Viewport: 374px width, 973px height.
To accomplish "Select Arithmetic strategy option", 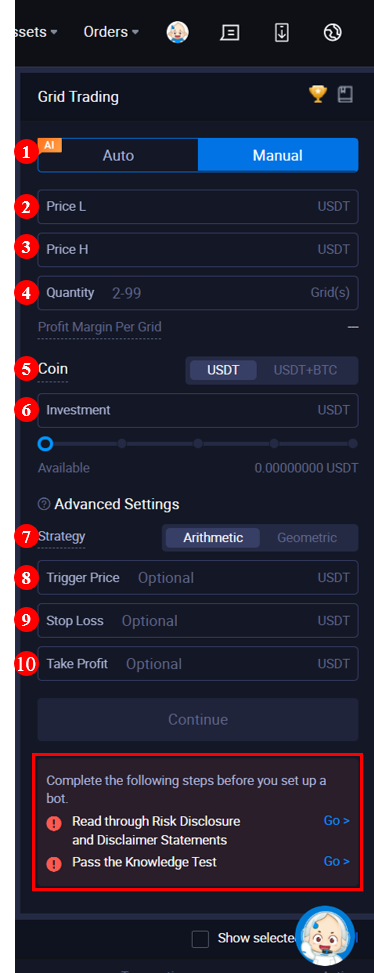I will coord(213,538).
